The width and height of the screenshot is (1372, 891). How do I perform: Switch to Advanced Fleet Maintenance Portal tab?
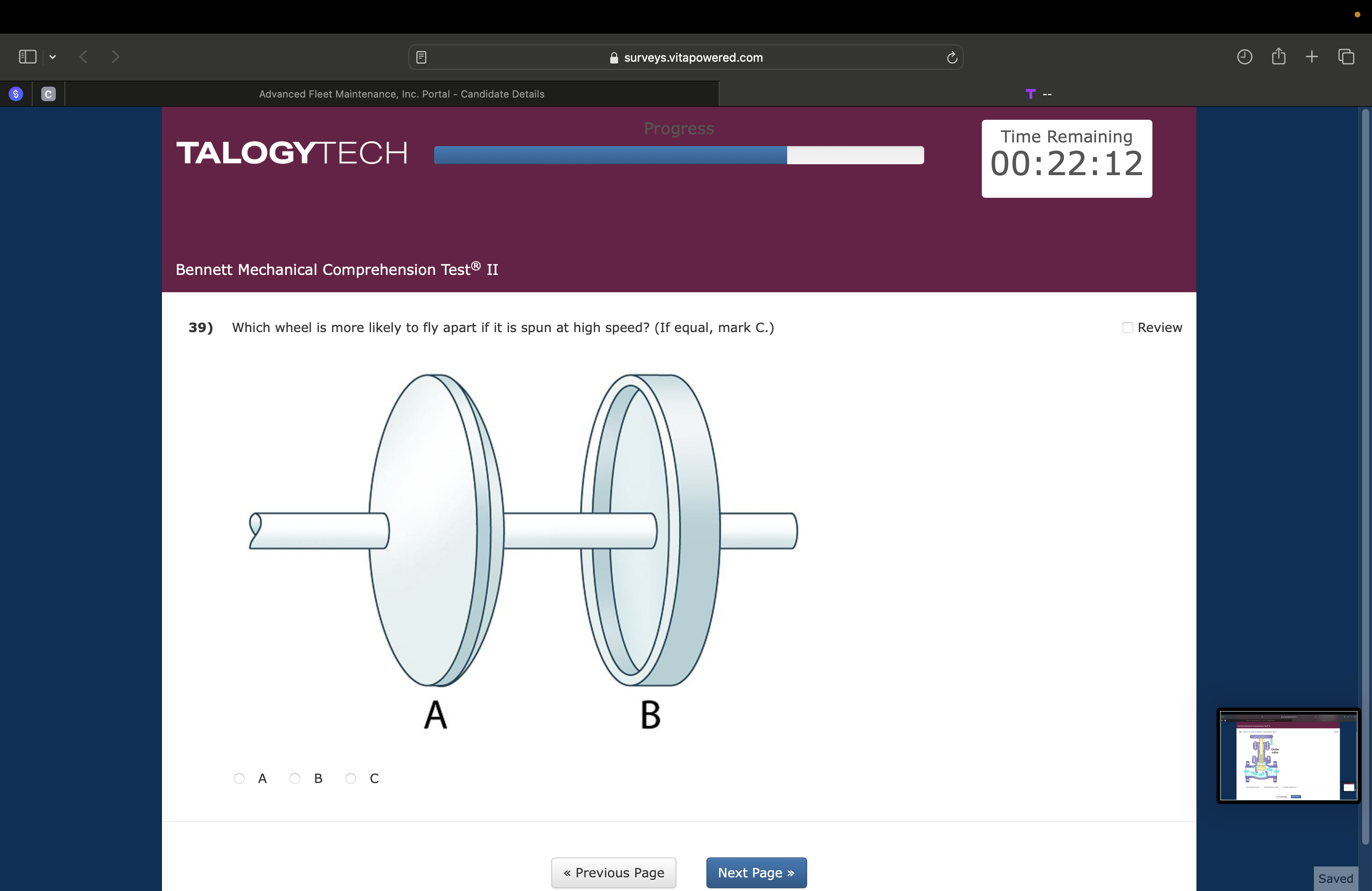[x=401, y=94]
